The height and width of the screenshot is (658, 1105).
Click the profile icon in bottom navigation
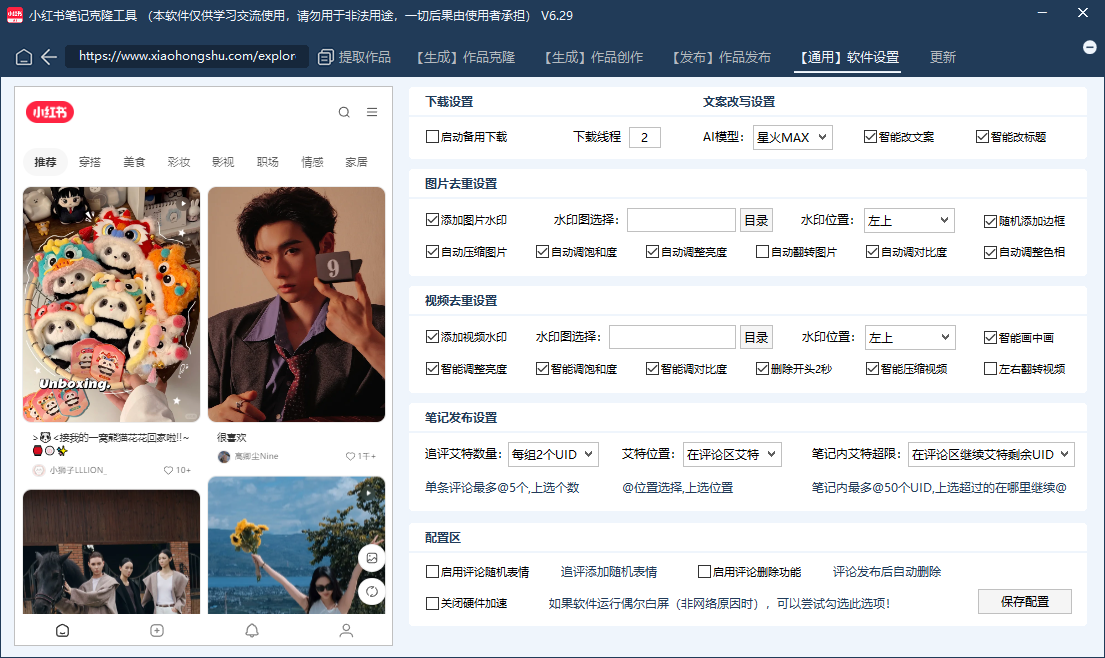coord(346,630)
